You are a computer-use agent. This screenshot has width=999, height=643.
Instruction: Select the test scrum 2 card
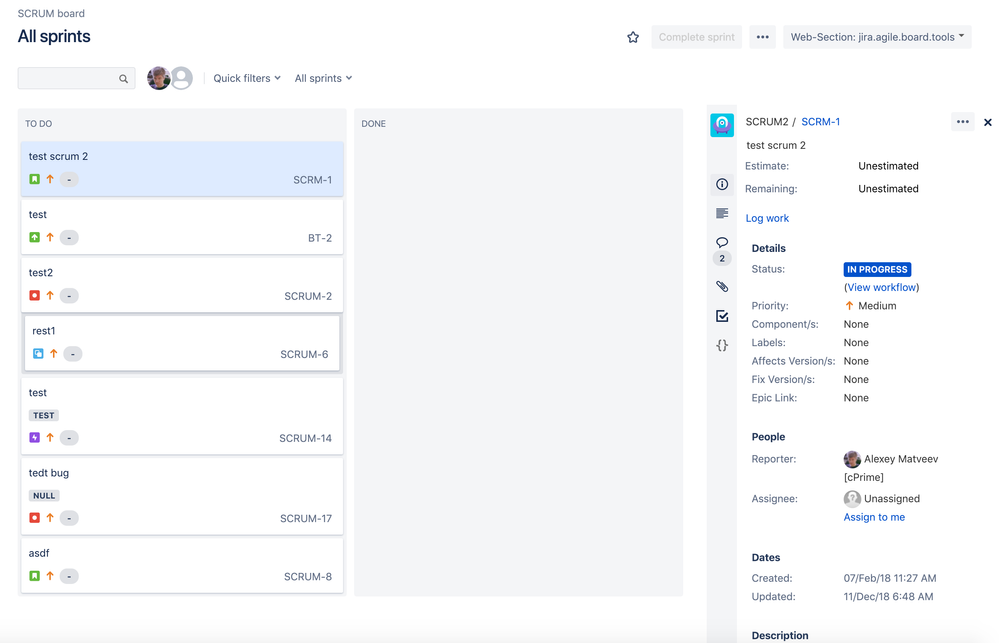(182, 168)
